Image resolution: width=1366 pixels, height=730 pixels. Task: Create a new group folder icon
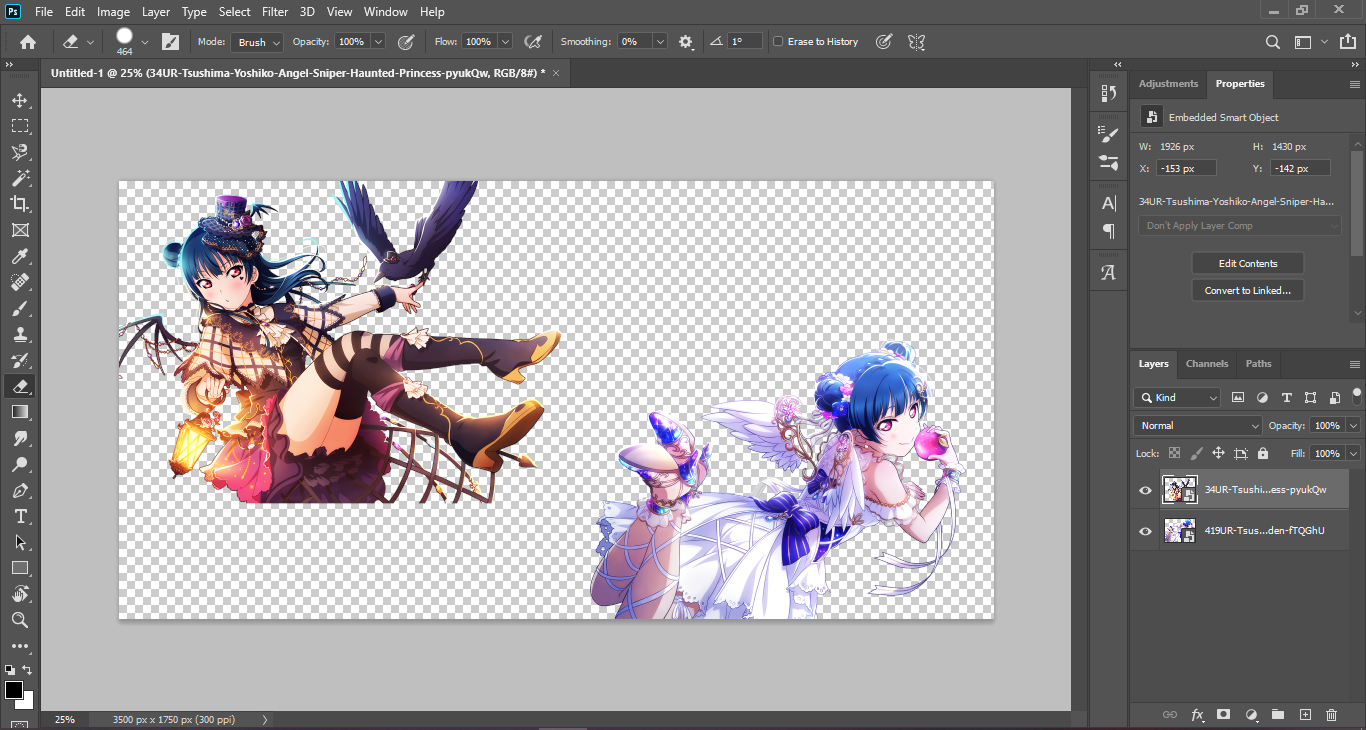pos(1277,715)
